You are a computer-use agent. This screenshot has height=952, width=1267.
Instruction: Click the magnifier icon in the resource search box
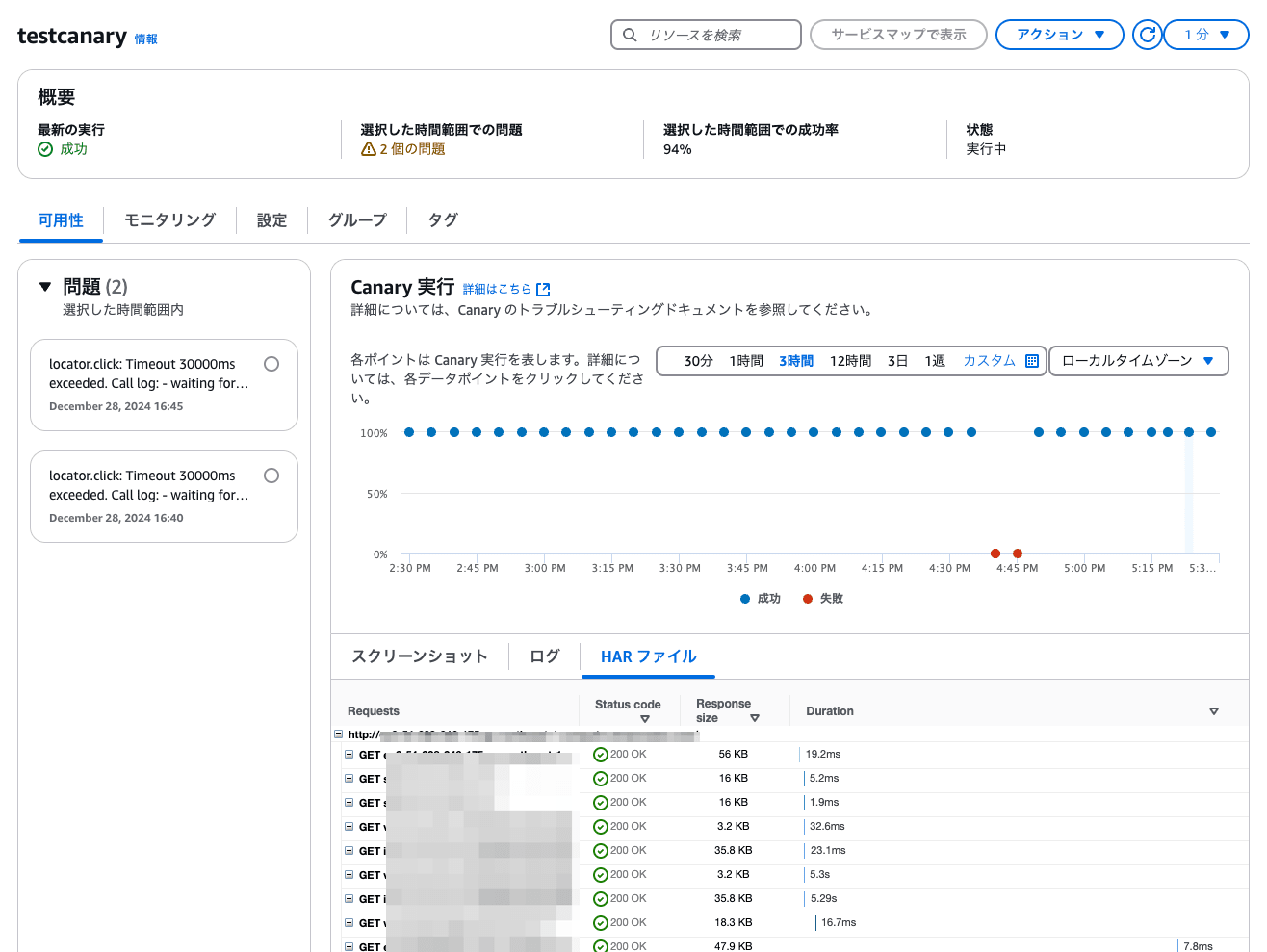(630, 35)
